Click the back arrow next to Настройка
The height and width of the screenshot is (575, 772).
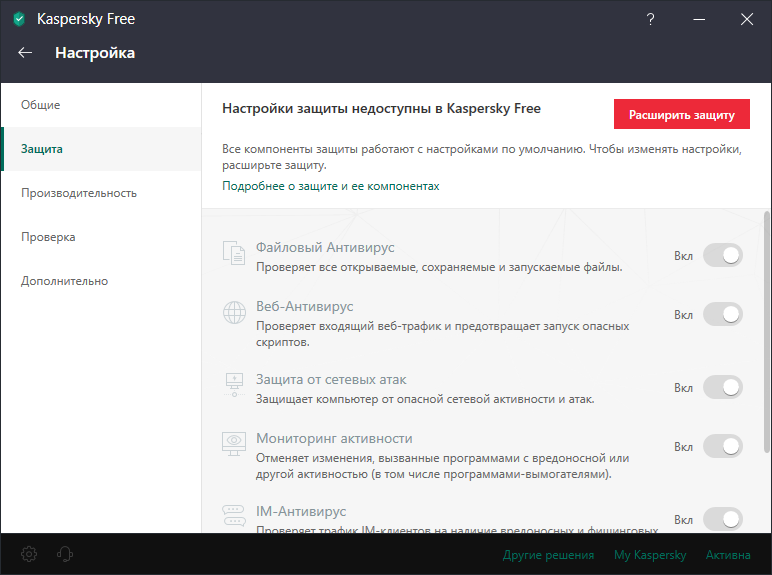(x=25, y=53)
